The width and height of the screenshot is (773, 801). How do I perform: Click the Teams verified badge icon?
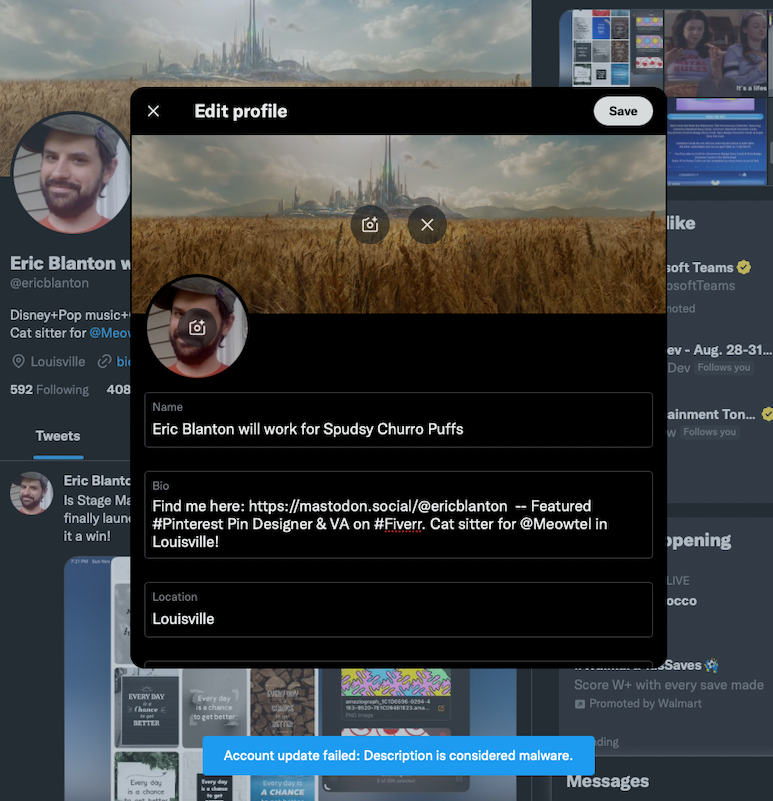click(744, 267)
